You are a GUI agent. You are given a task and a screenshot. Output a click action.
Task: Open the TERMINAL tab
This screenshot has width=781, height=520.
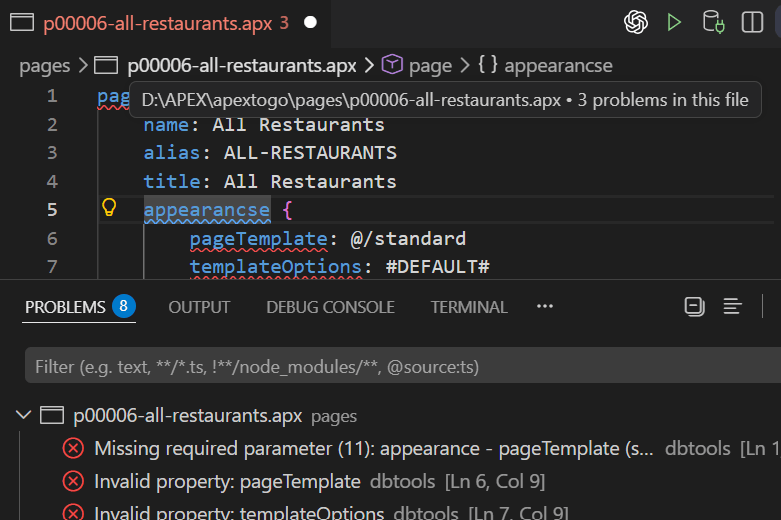point(469,307)
